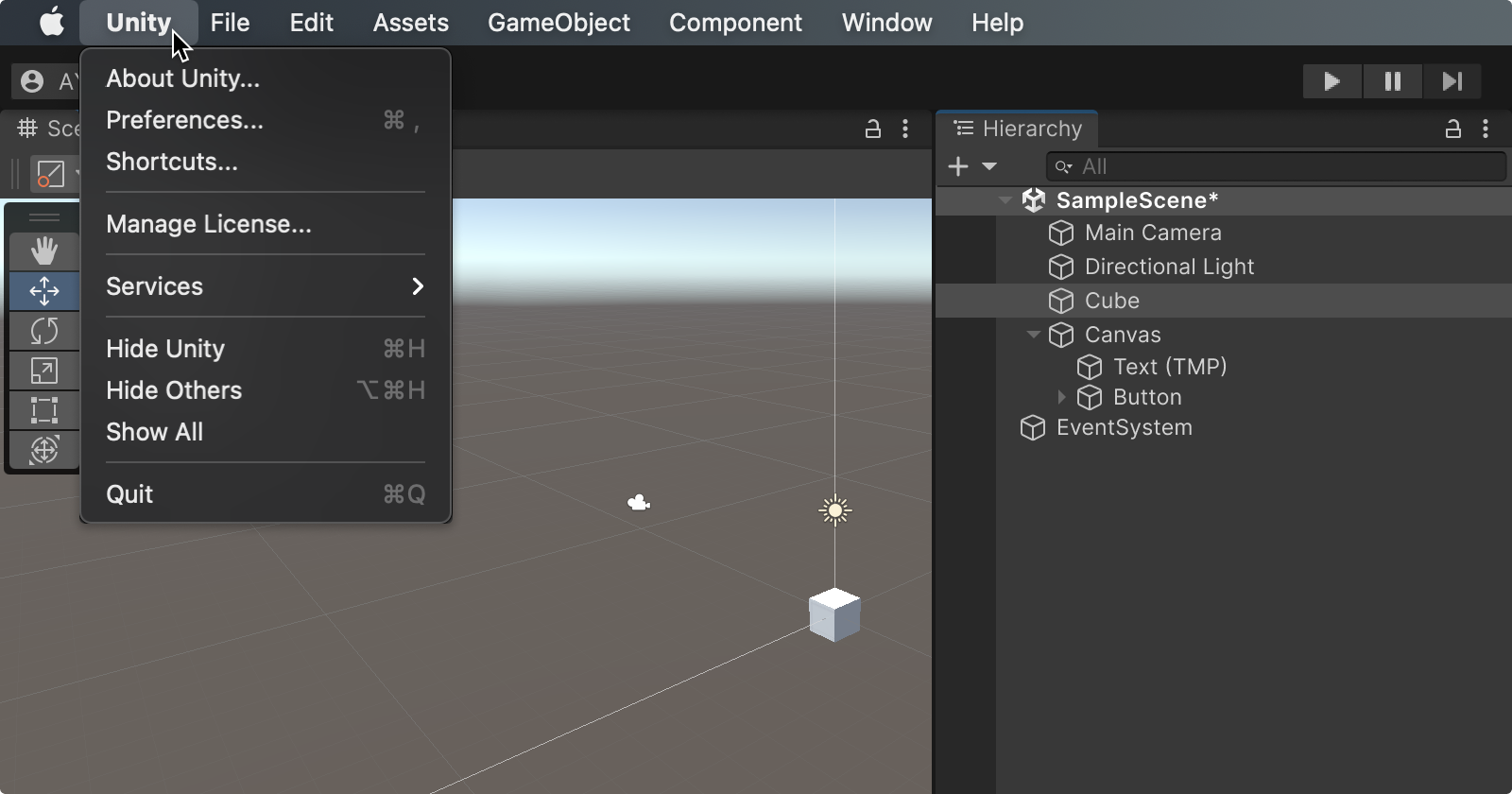Select the Scale tool
The image size is (1512, 794).
44,371
